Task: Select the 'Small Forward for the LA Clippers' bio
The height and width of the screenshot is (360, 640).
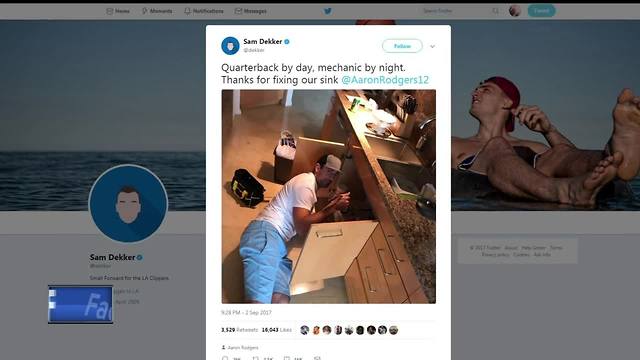Action: (x=129, y=278)
